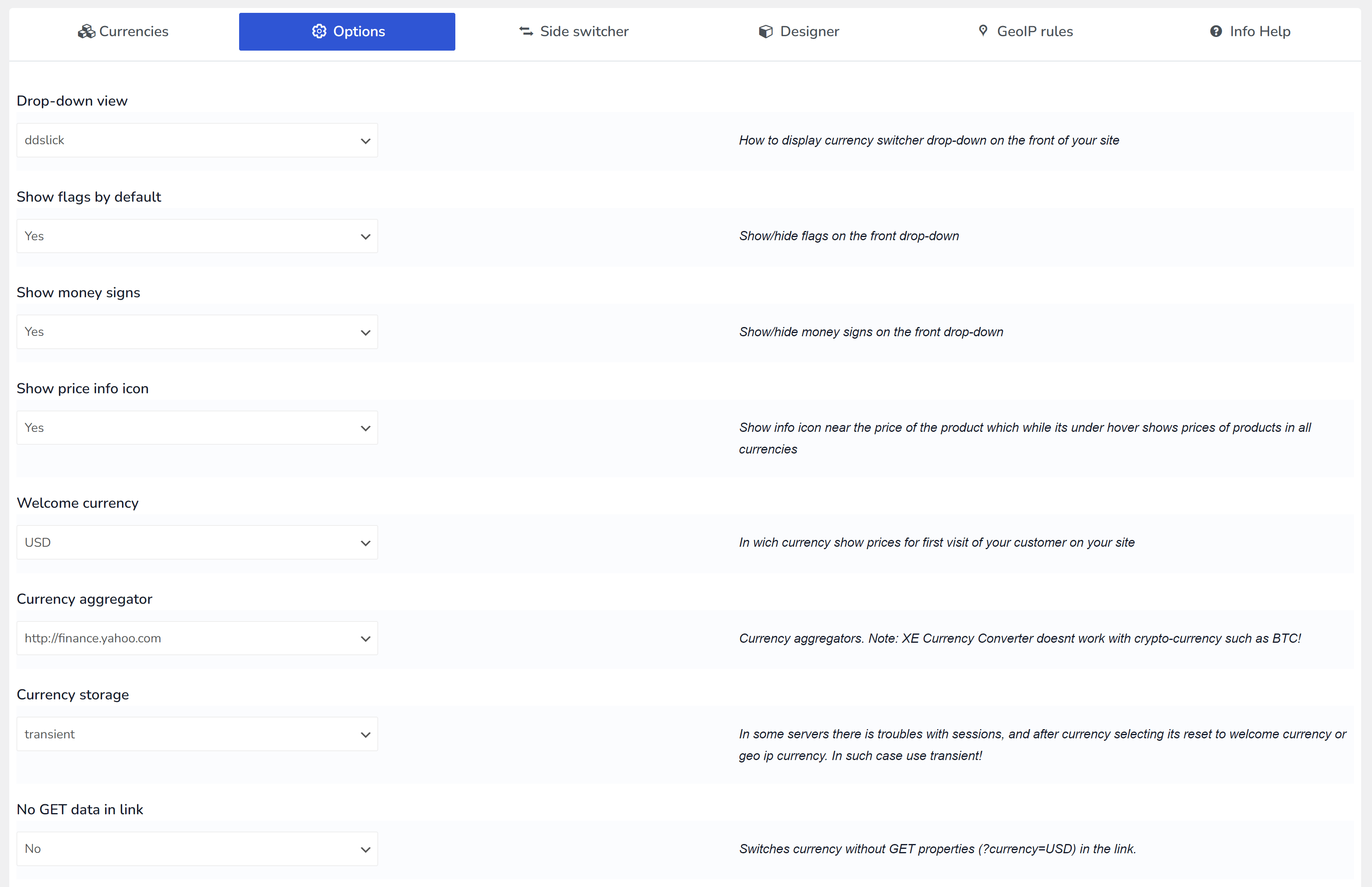Open the No GET data in link dropdown
Screen dimensions: 1372x887
tap(197, 849)
